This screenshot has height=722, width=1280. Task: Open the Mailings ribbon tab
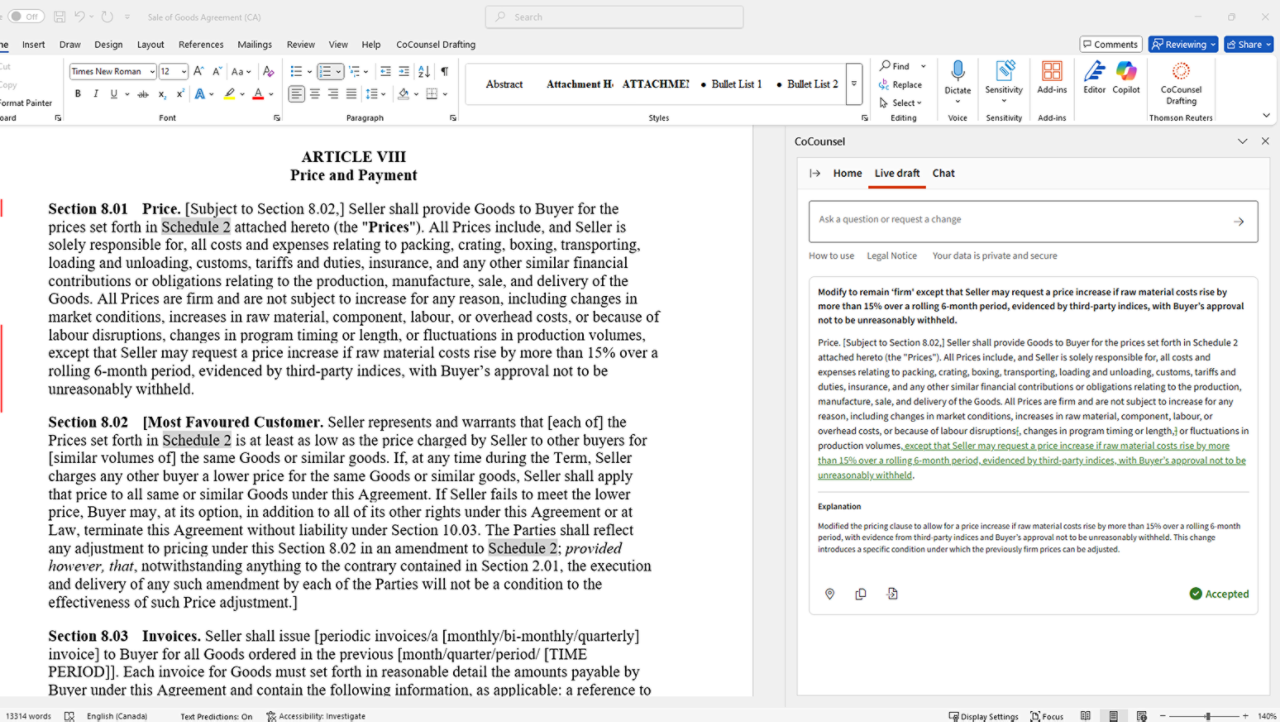tap(255, 44)
